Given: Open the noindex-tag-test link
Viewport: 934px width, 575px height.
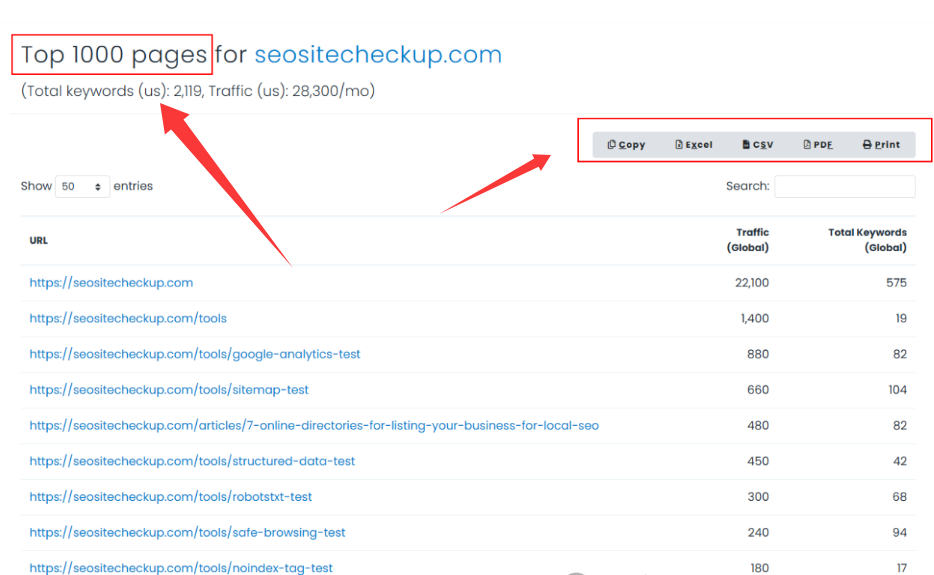Looking at the screenshot, I should (x=181, y=568).
